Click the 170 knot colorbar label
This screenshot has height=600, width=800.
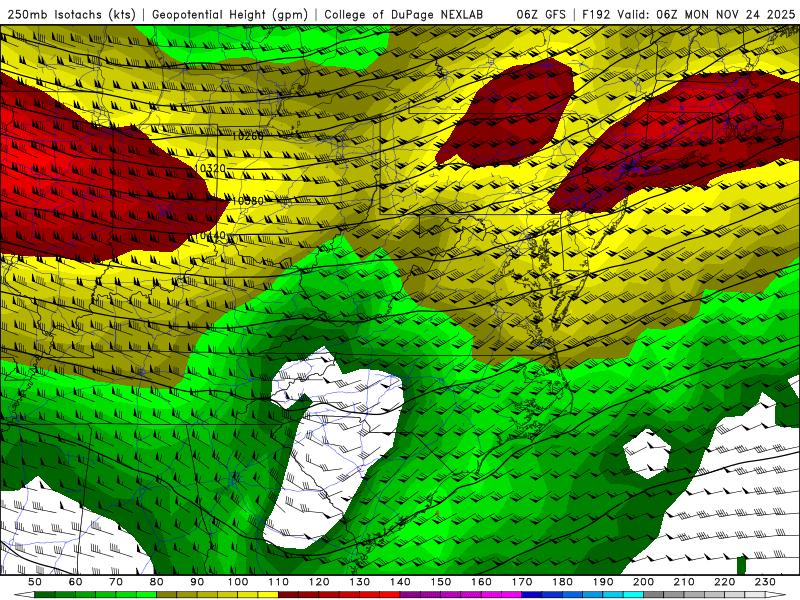522,582
